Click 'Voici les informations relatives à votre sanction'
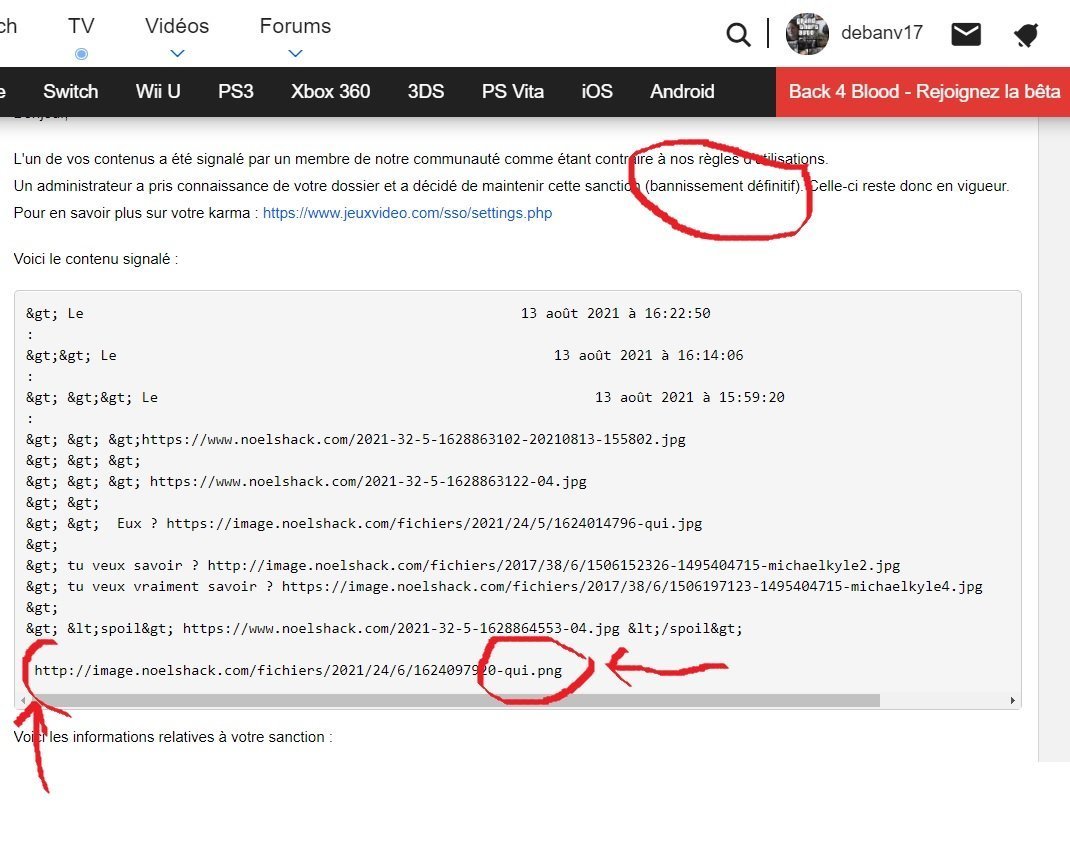Screen dimensions: 1070x868 [x=173, y=737]
